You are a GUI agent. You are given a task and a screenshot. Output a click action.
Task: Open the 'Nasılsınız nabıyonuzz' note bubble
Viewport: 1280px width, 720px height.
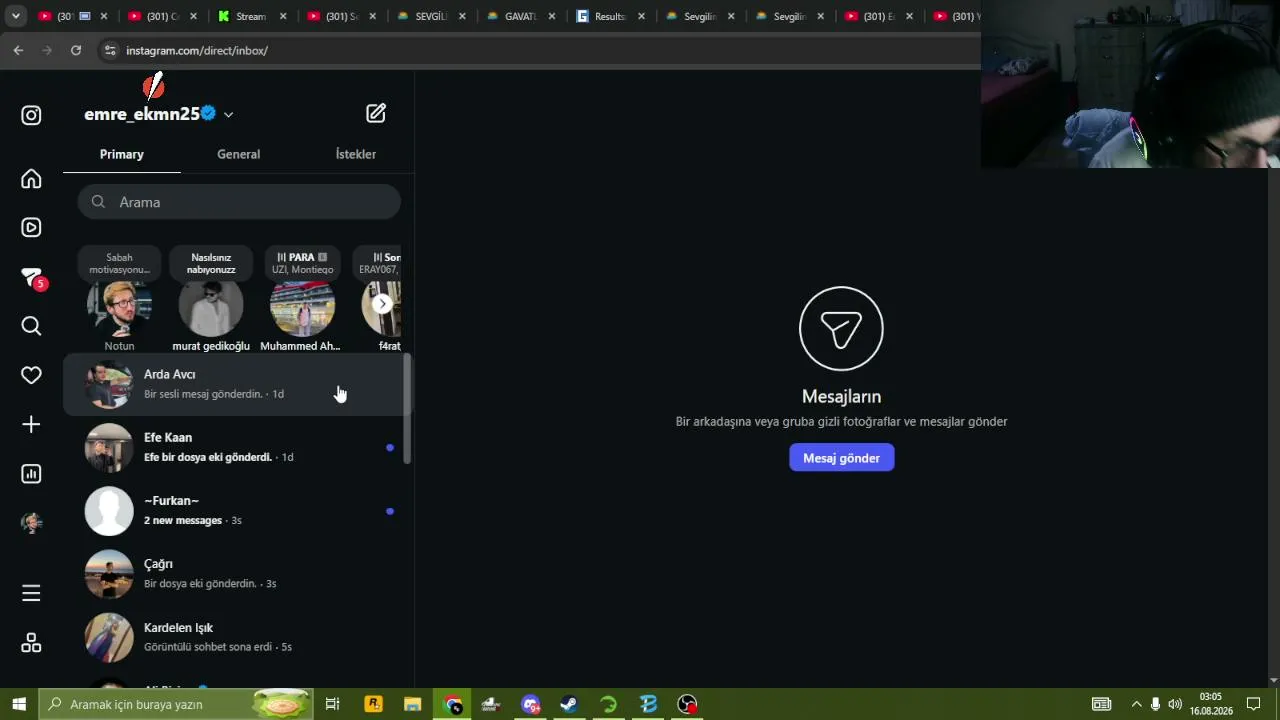tap(211, 263)
